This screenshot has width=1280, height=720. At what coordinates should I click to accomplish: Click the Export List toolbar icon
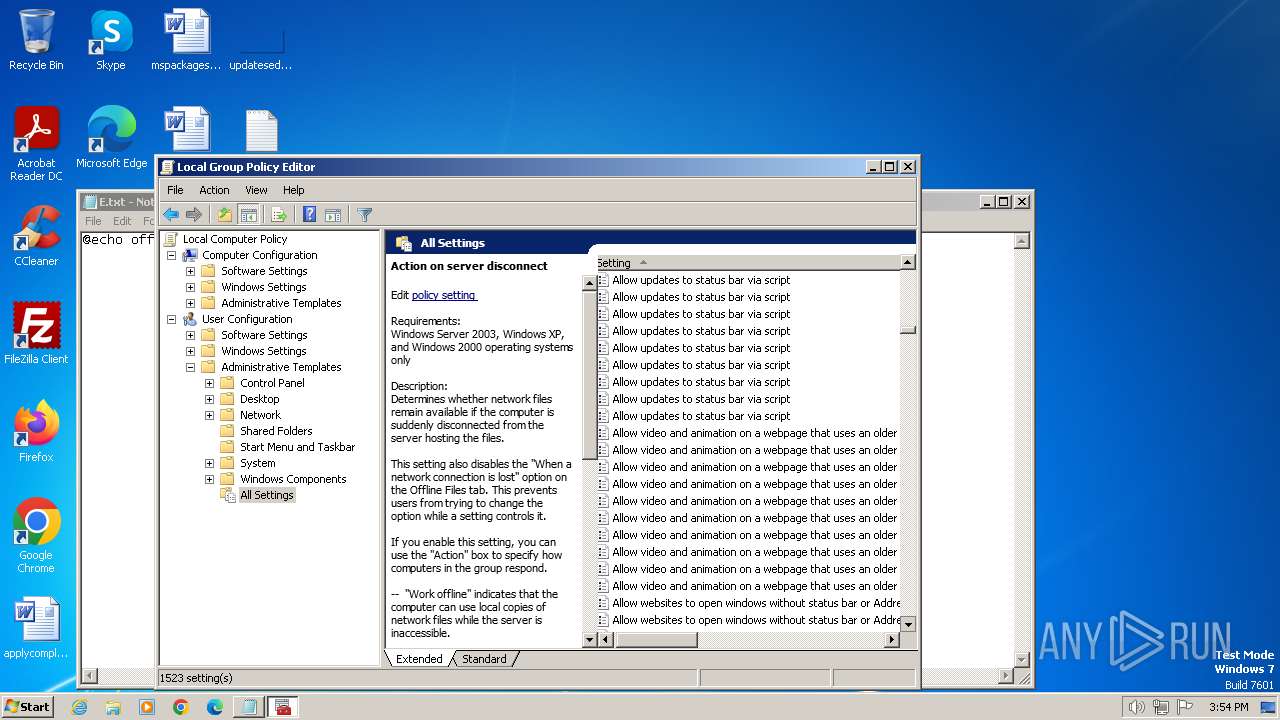tap(279, 215)
